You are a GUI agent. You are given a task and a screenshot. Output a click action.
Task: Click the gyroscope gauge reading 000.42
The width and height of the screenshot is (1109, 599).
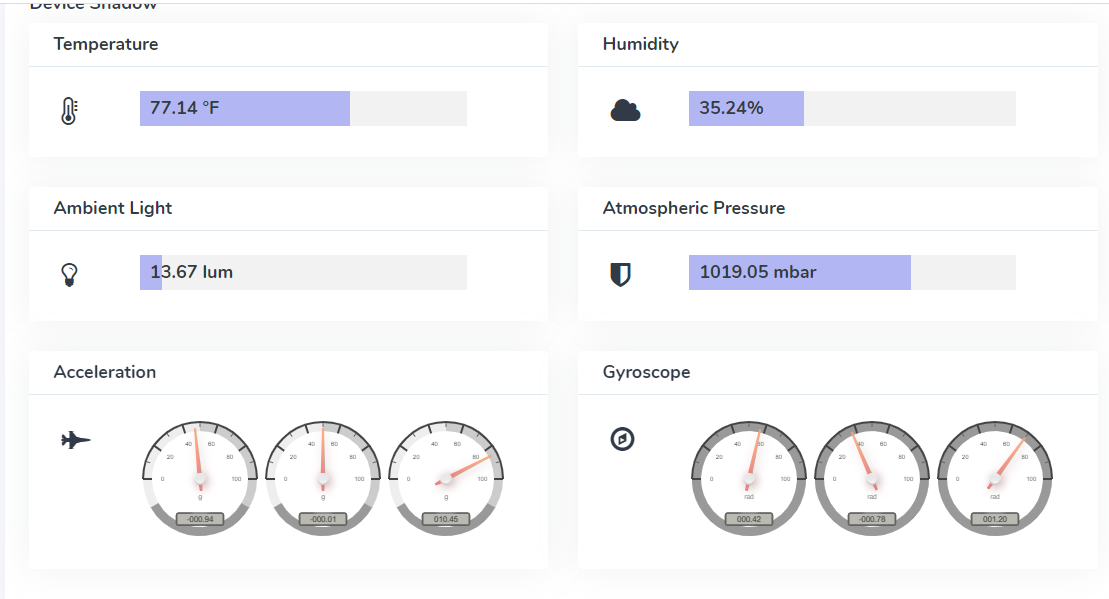click(x=749, y=476)
